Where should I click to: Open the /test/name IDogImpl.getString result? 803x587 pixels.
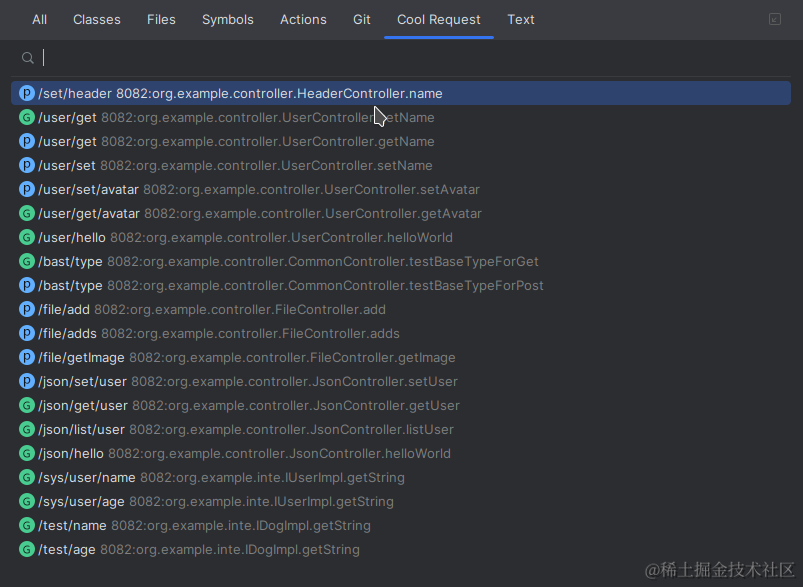(401, 526)
